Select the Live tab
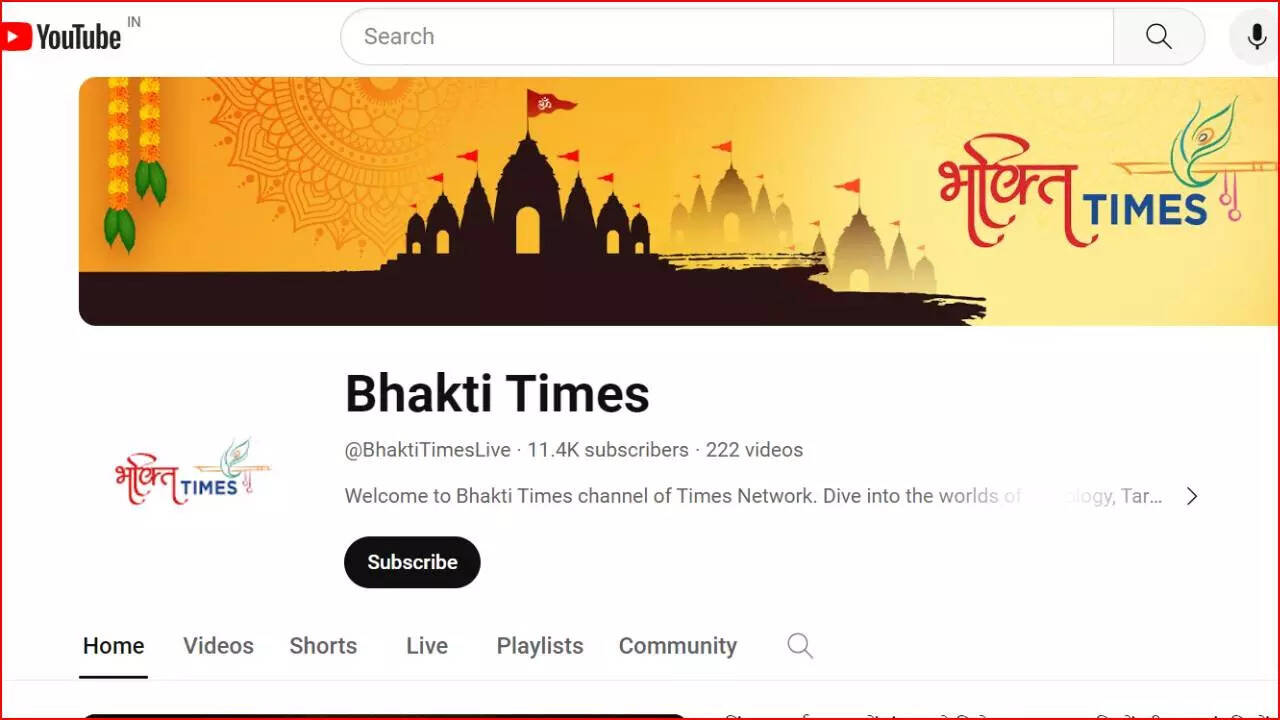1280x720 pixels. pos(427,646)
